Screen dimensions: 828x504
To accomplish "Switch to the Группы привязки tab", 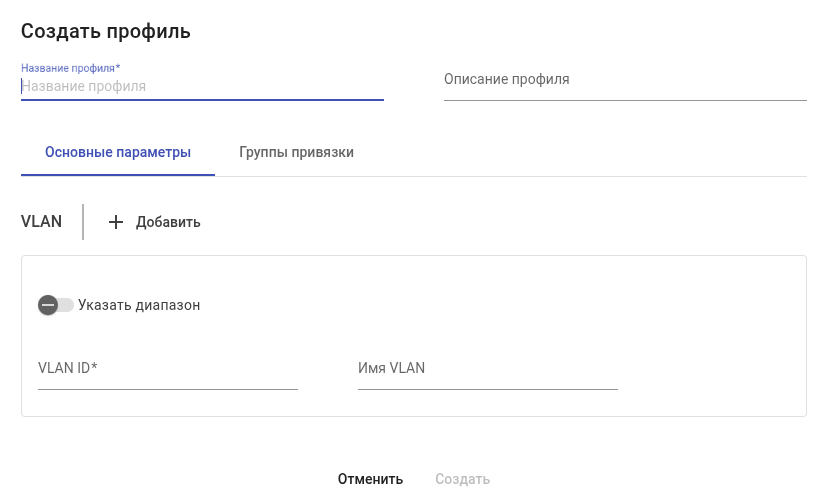I will [x=296, y=153].
